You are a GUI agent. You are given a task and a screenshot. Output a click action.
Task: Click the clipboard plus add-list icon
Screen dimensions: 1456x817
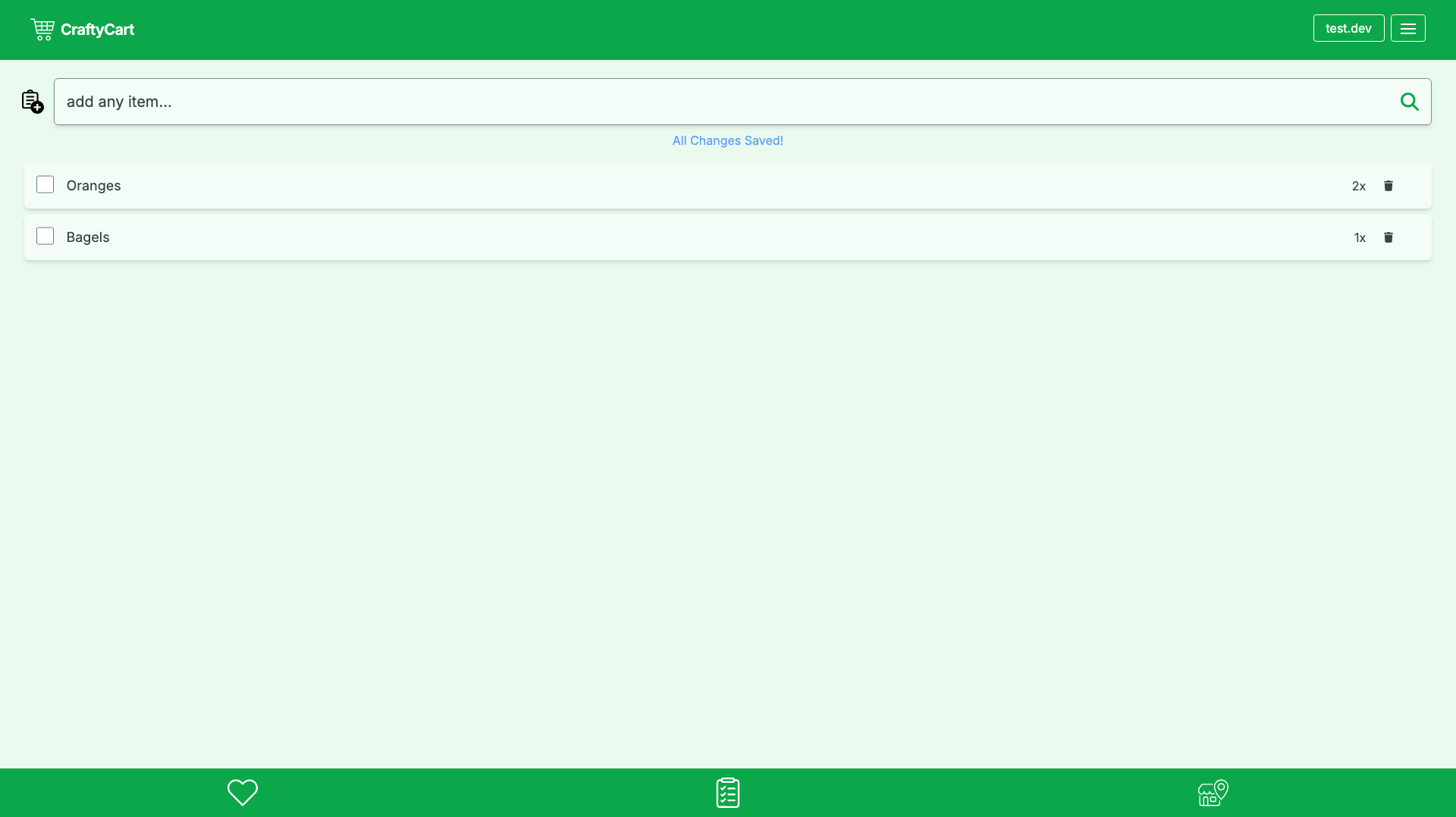click(32, 101)
